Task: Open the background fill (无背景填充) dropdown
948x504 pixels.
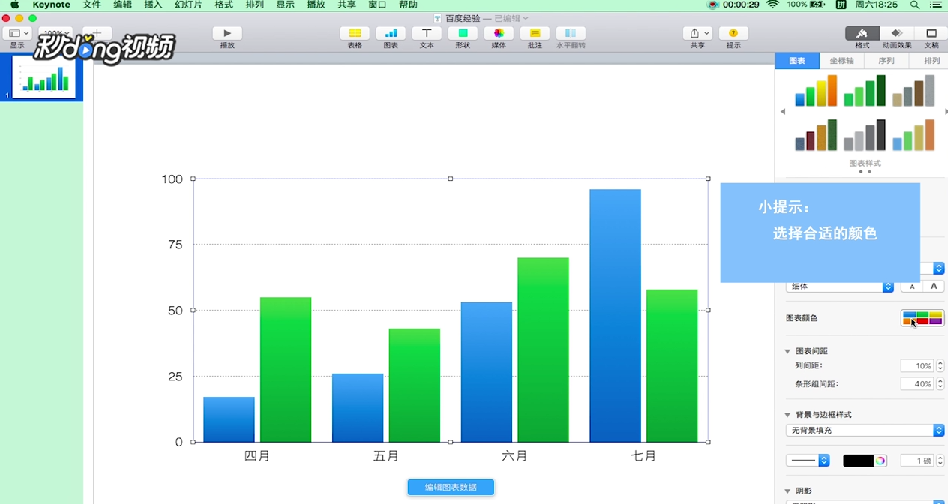Action: [x=865, y=430]
